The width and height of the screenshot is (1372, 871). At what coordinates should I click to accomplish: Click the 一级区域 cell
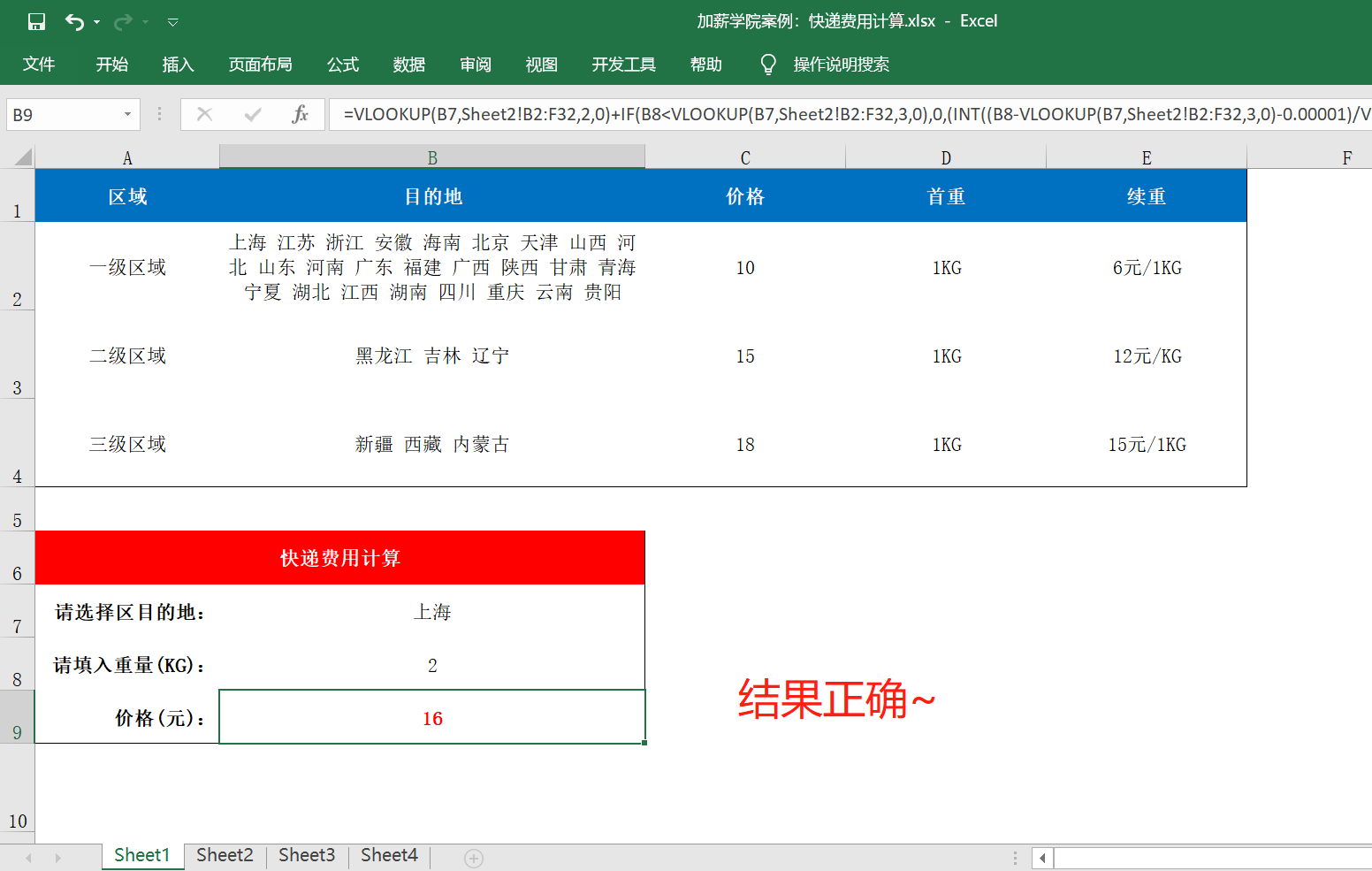[x=127, y=266]
